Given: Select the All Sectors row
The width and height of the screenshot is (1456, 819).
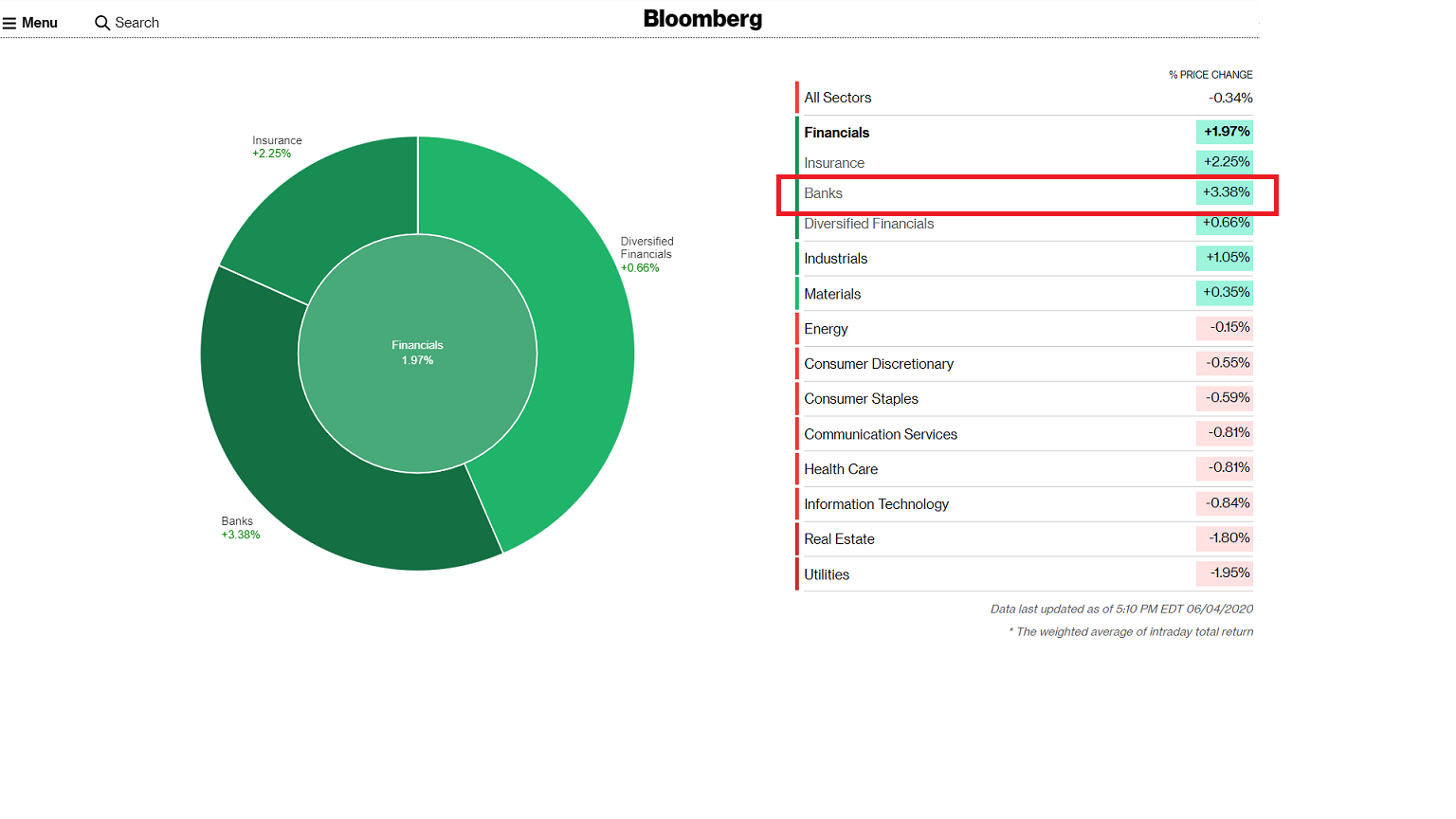Looking at the screenshot, I should (1024, 98).
